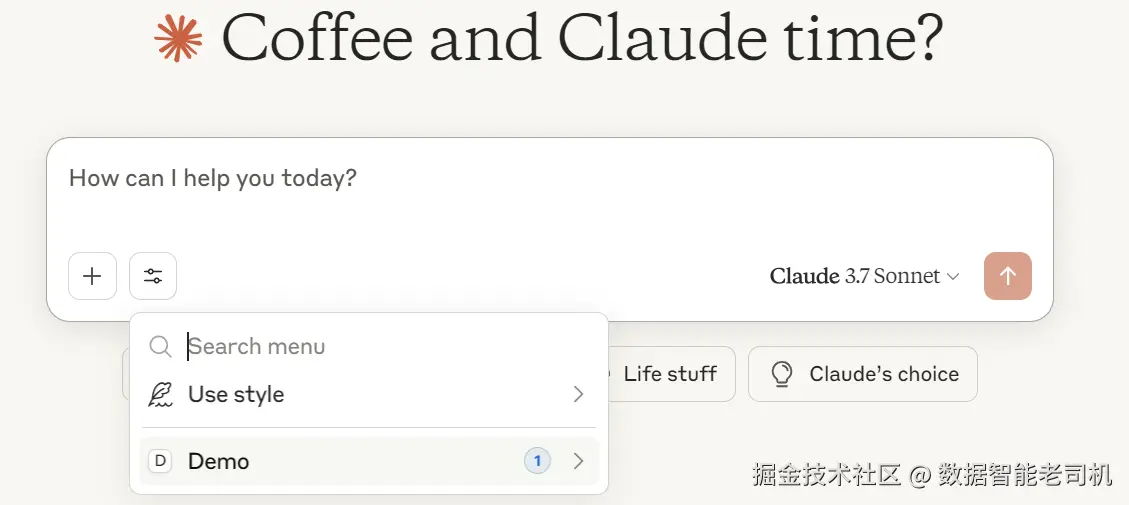Expand the Demo submenu arrow

pyautogui.click(x=578, y=461)
